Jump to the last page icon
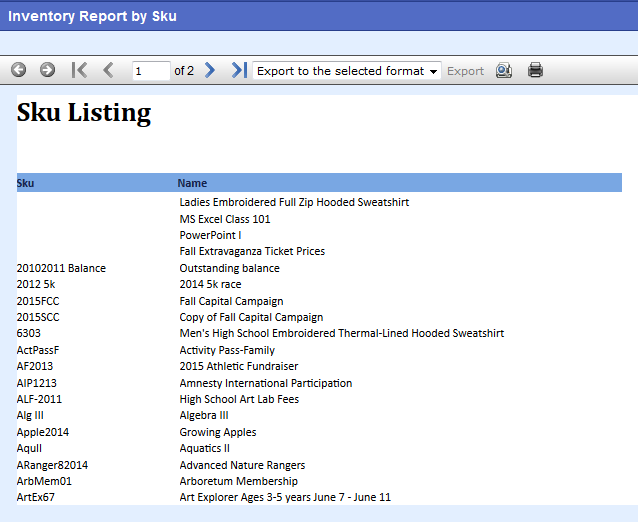 click(x=239, y=70)
